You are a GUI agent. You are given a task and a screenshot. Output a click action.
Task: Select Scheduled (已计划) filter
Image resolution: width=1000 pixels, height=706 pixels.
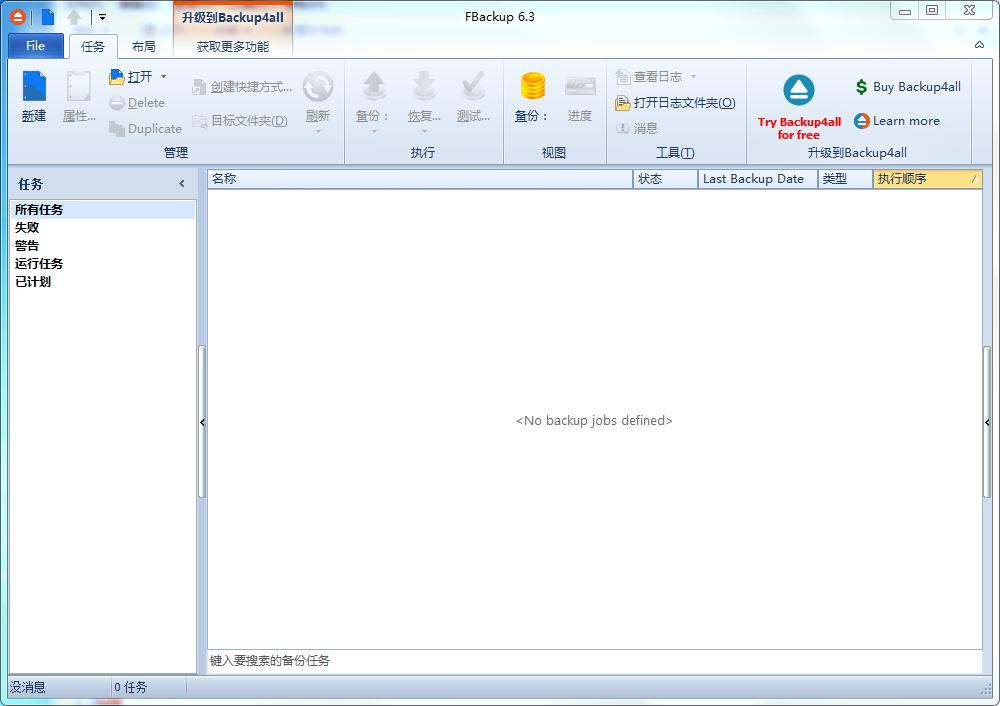pyautogui.click(x=102, y=281)
